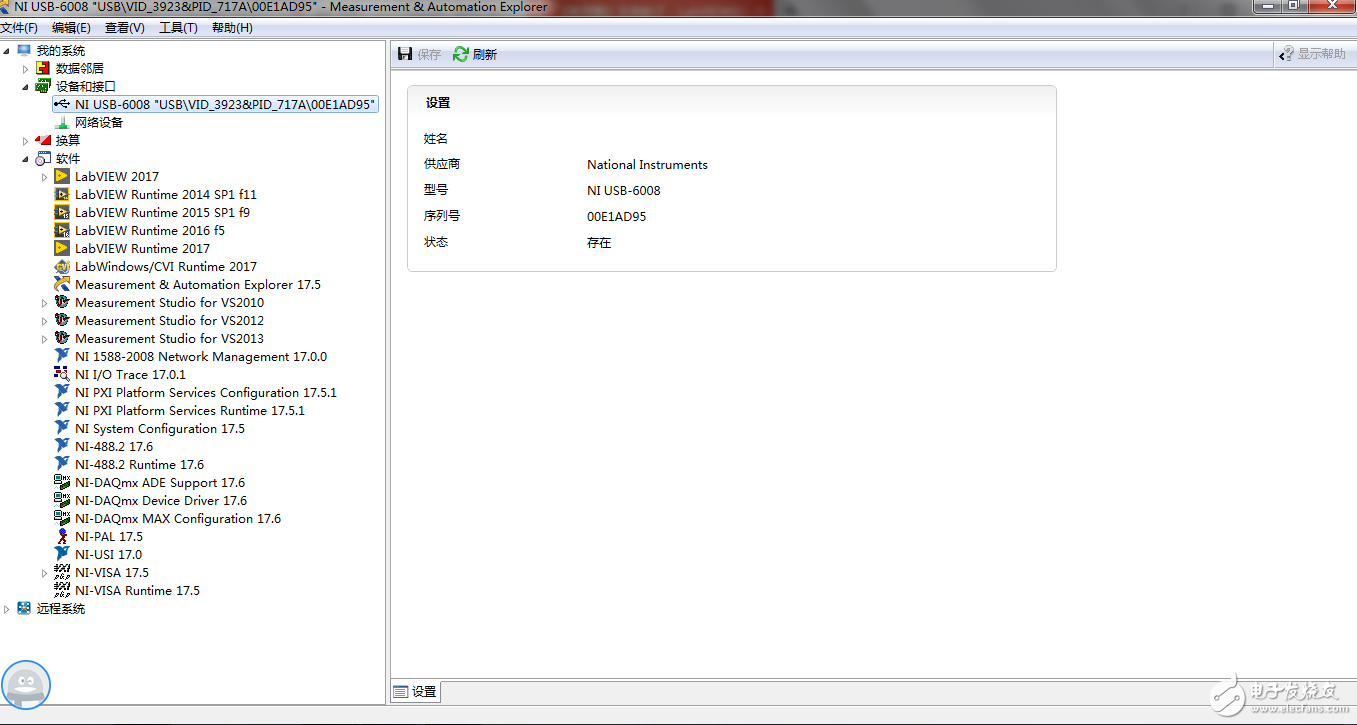Click the NI System Configuration 17.5 icon
This screenshot has height=725, width=1357.
coord(62,429)
